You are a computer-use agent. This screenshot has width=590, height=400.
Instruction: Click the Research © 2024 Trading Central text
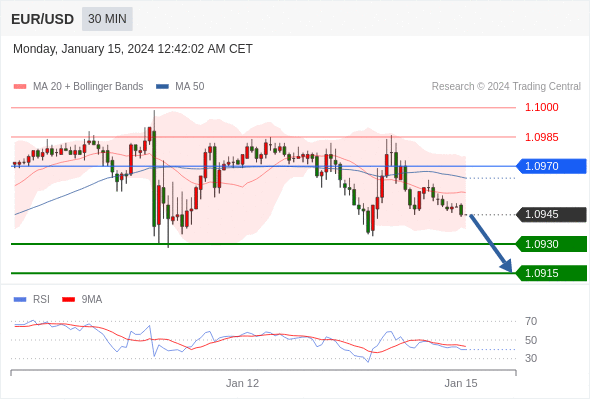506,87
